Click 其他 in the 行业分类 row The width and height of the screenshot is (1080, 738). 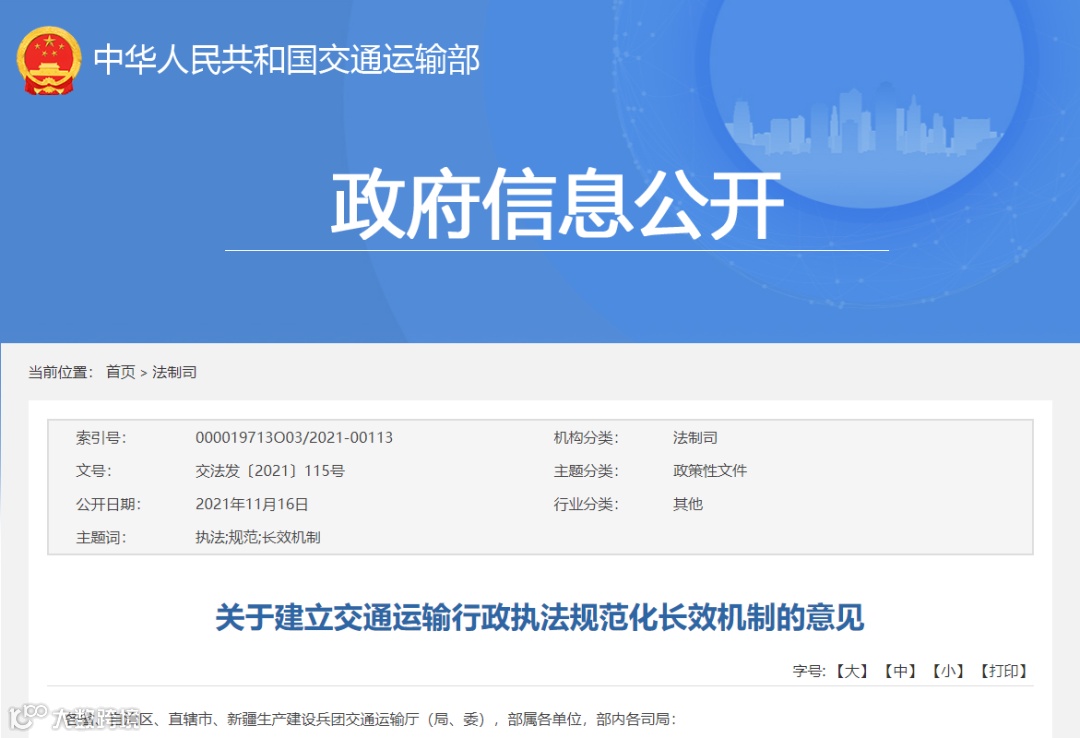[x=687, y=504]
